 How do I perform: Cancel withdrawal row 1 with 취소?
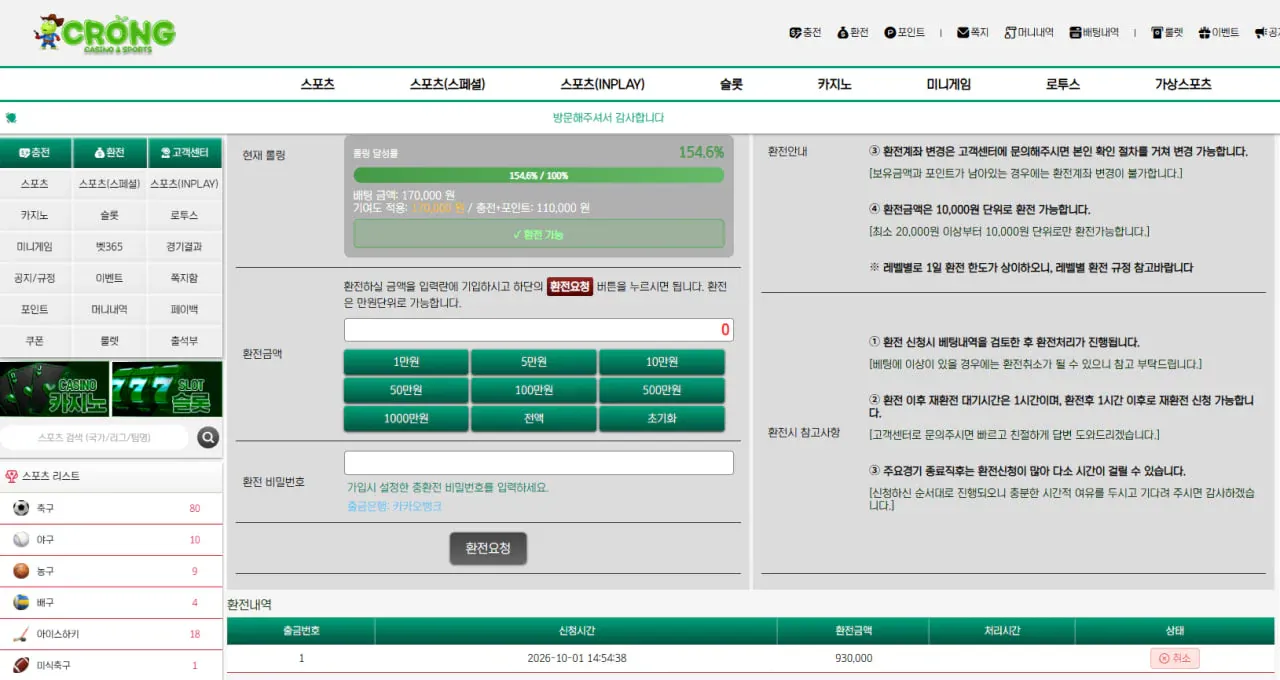tap(1175, 658)
